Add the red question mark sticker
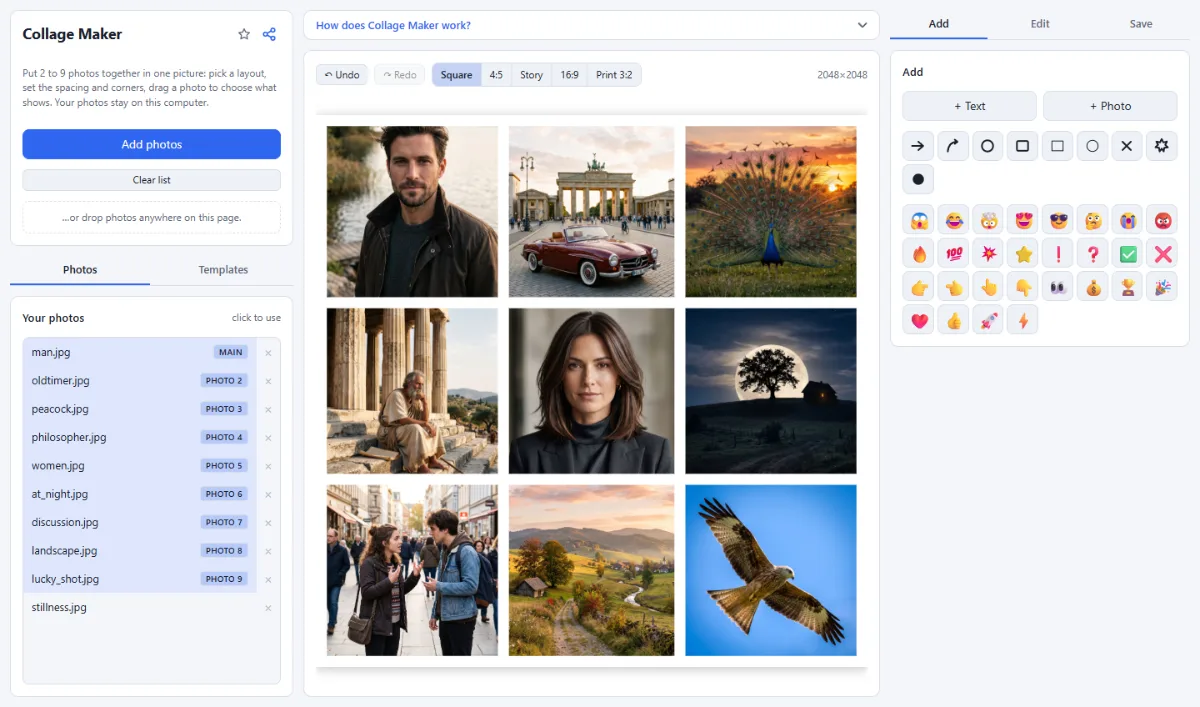1200x707 pixels. pos(1092,254)
